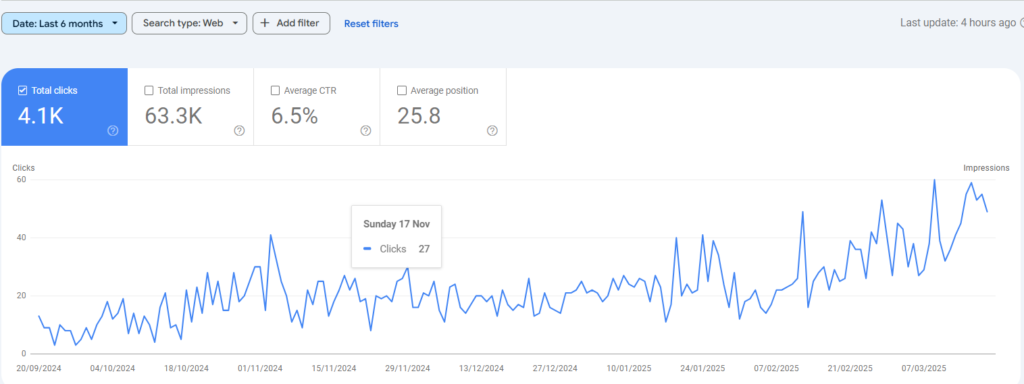1024x384 pixels.
Task: Click the chart peak near 07/03/2025
Action: coord(935,180)
